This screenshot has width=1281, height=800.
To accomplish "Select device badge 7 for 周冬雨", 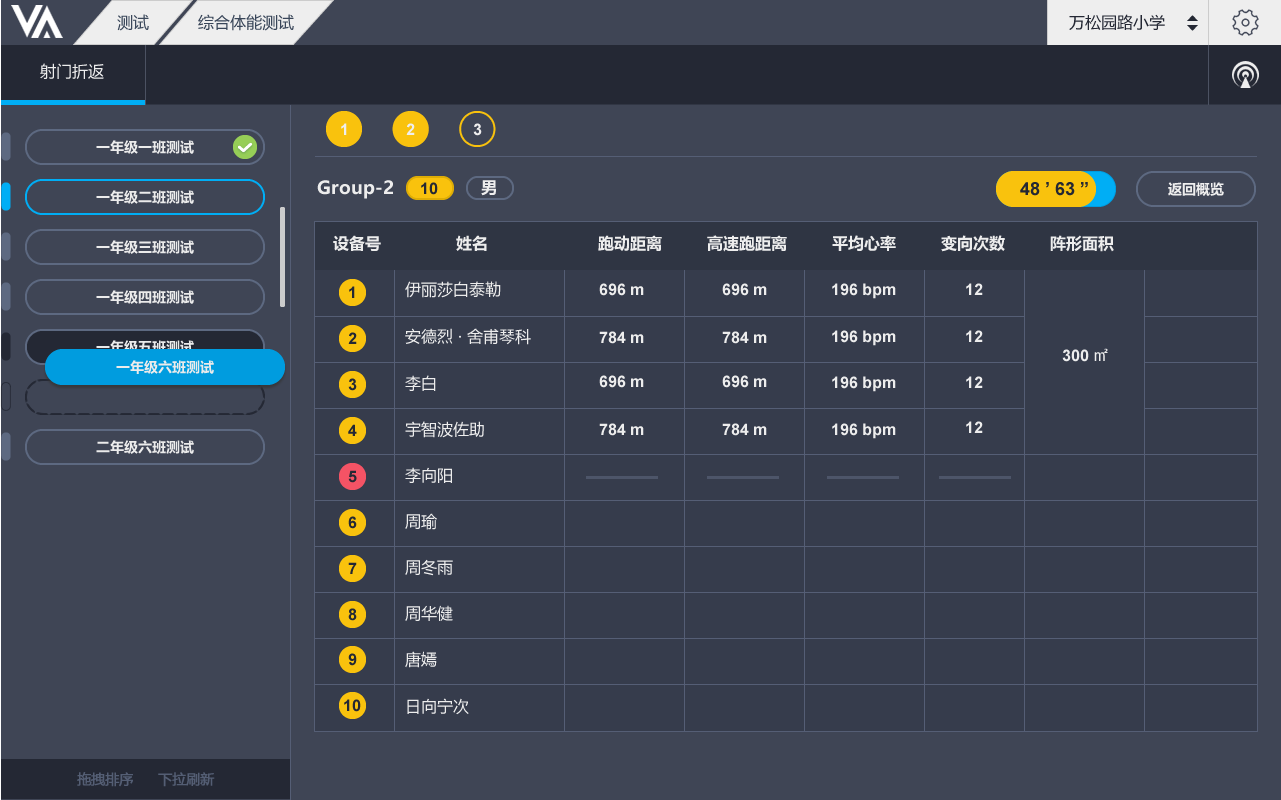I will coord(352,569).
